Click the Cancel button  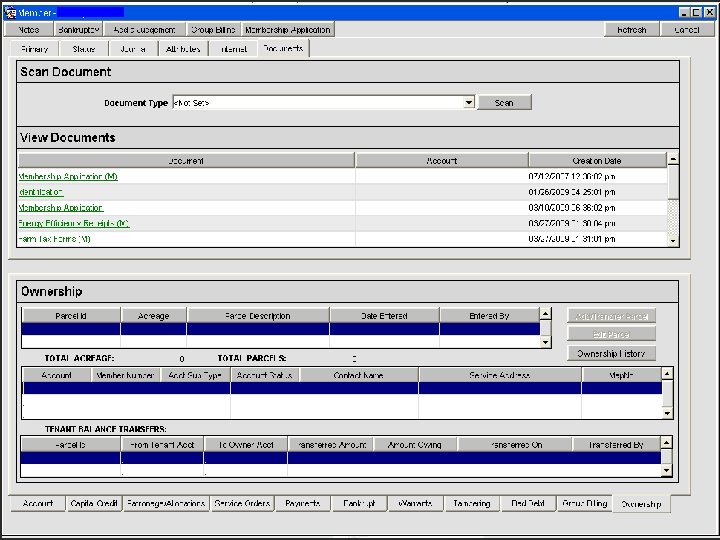tap(687, 30)
